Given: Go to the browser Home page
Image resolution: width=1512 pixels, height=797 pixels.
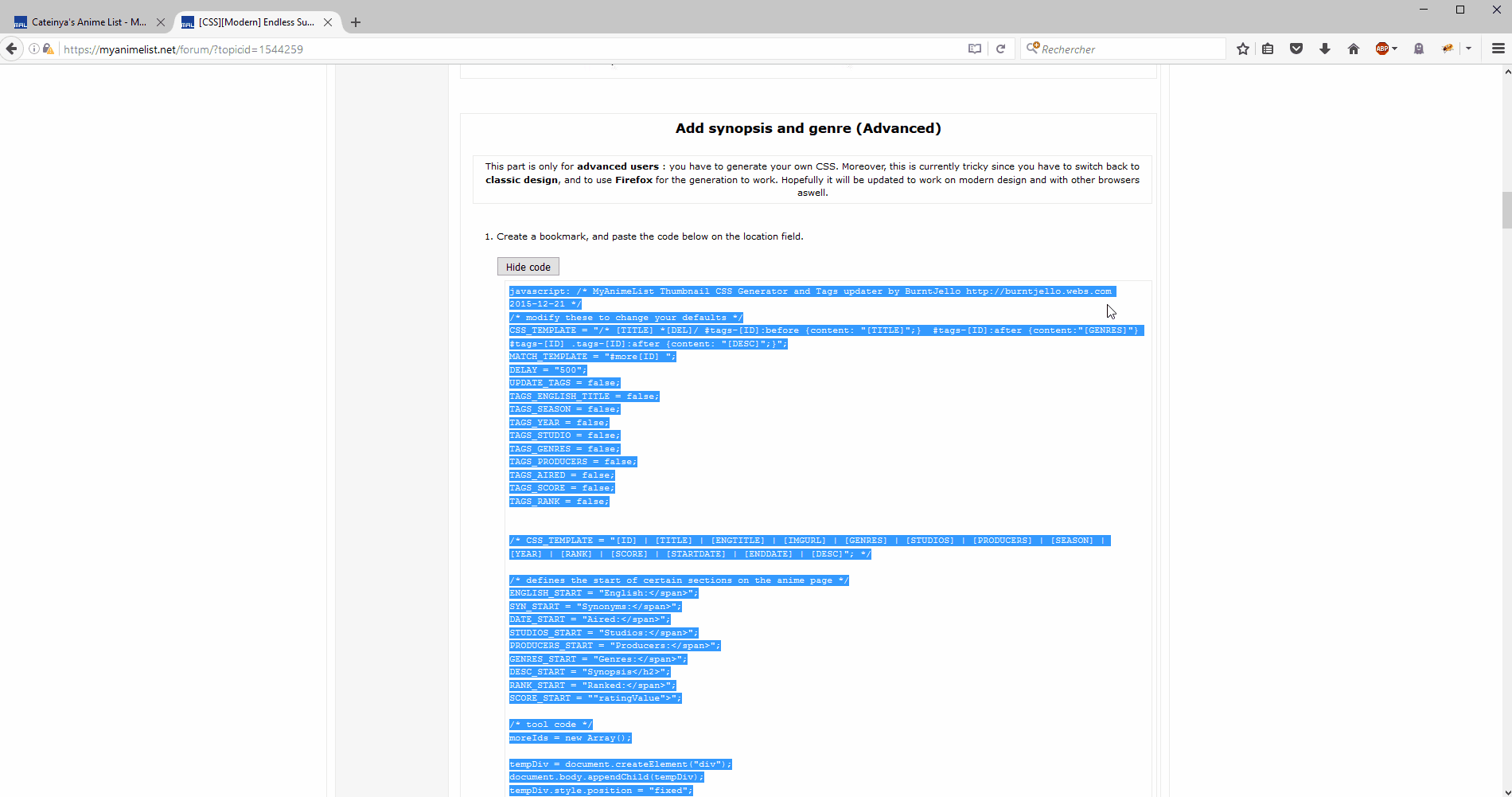Looking at the screenshot, I should (1353, 49).
